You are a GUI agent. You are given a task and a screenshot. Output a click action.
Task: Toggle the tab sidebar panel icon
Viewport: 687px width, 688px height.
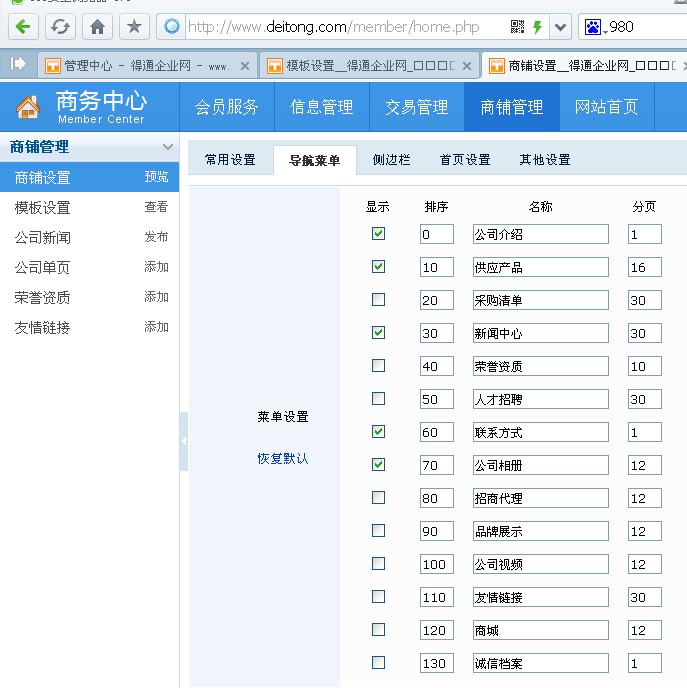click(x=18, y=64)
